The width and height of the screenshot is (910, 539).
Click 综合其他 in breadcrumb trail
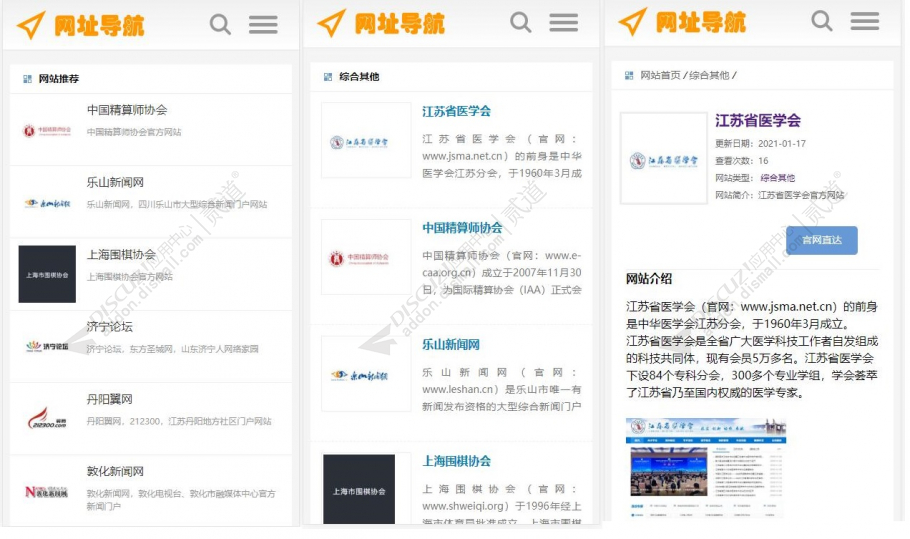click(x=709, y=75)
